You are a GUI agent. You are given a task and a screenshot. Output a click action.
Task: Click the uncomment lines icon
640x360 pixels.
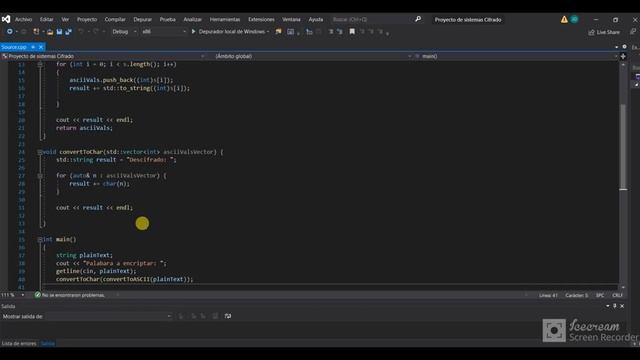coord(340,31)
